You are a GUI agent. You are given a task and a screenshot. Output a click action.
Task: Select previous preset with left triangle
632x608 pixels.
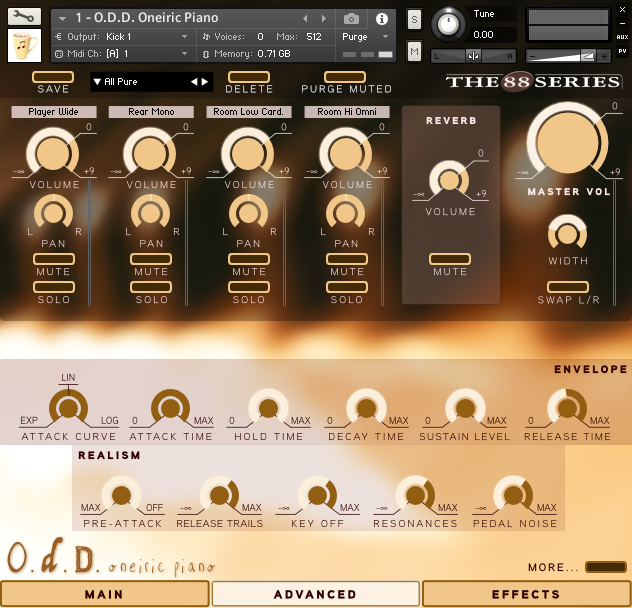(x=194, y=82)
